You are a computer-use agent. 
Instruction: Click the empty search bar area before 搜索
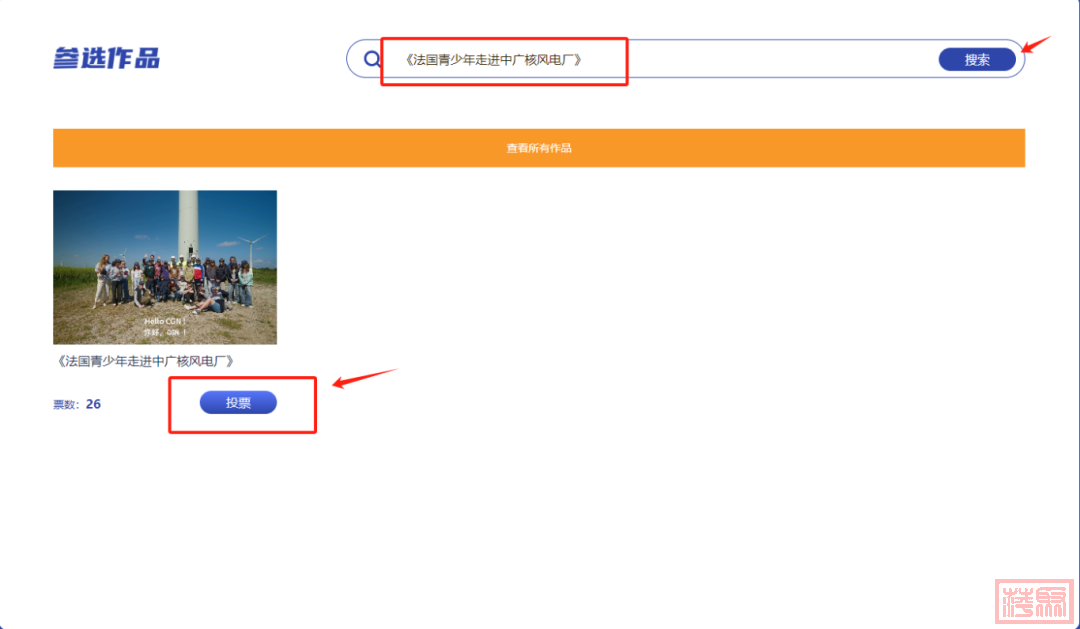pyautogui.click(x=780, y=60)
